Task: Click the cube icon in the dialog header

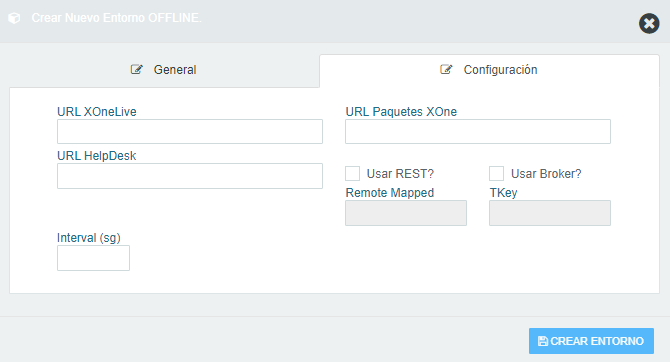Action: (x=14, y=18)
